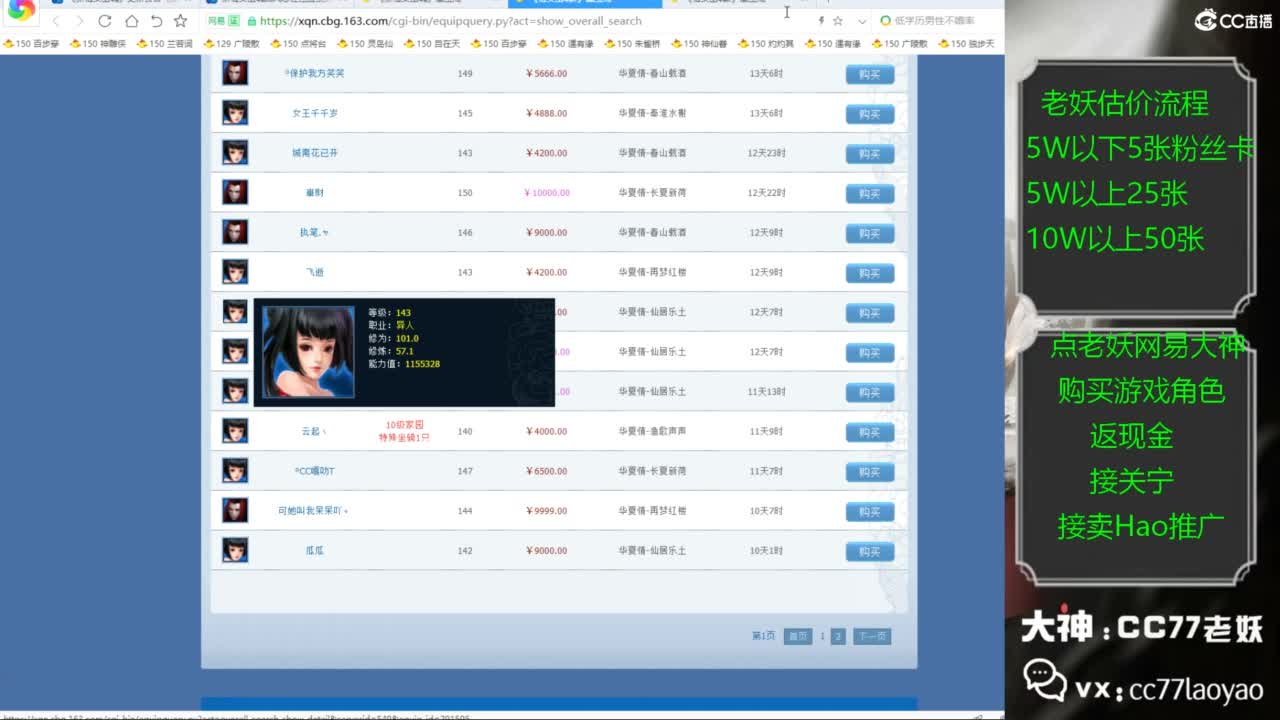This screenshot has width=1280, height=720.
Task: Click the next page (下一页) button
Action: 871,636
